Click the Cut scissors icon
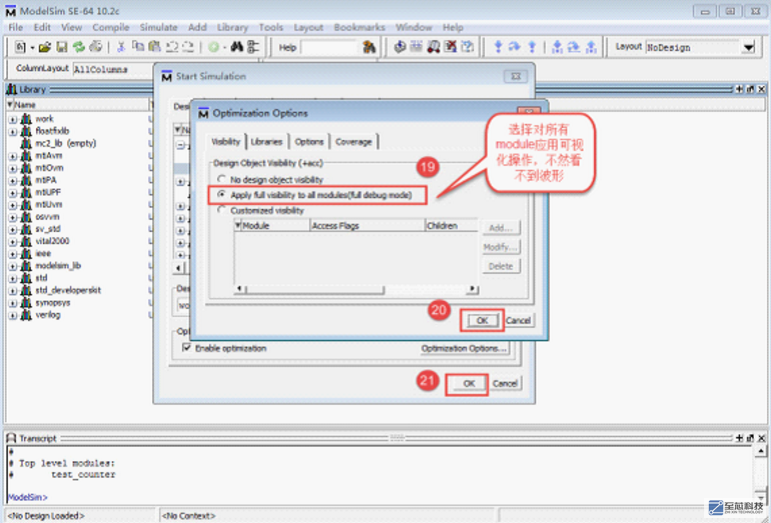The width and height of the screenshot is (771, 523). [121, 47]
